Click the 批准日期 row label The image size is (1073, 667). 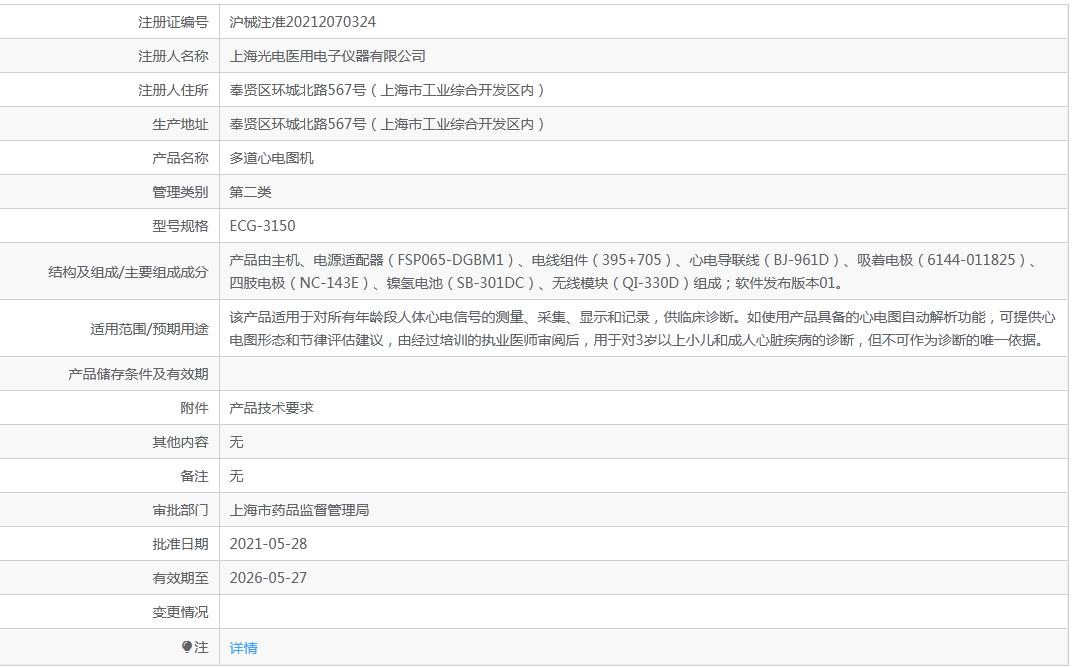[180, 545]
